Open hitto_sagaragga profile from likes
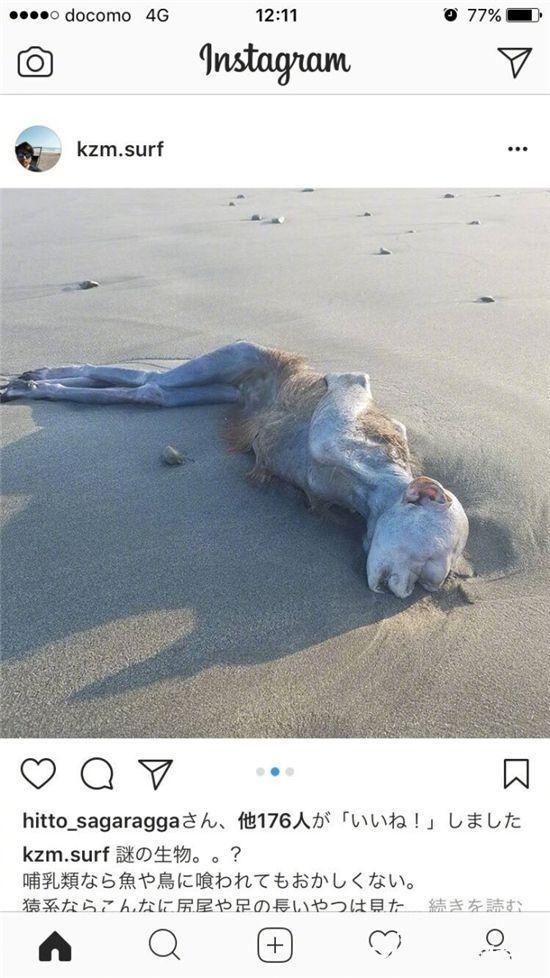550x978 pixels. 101,821
